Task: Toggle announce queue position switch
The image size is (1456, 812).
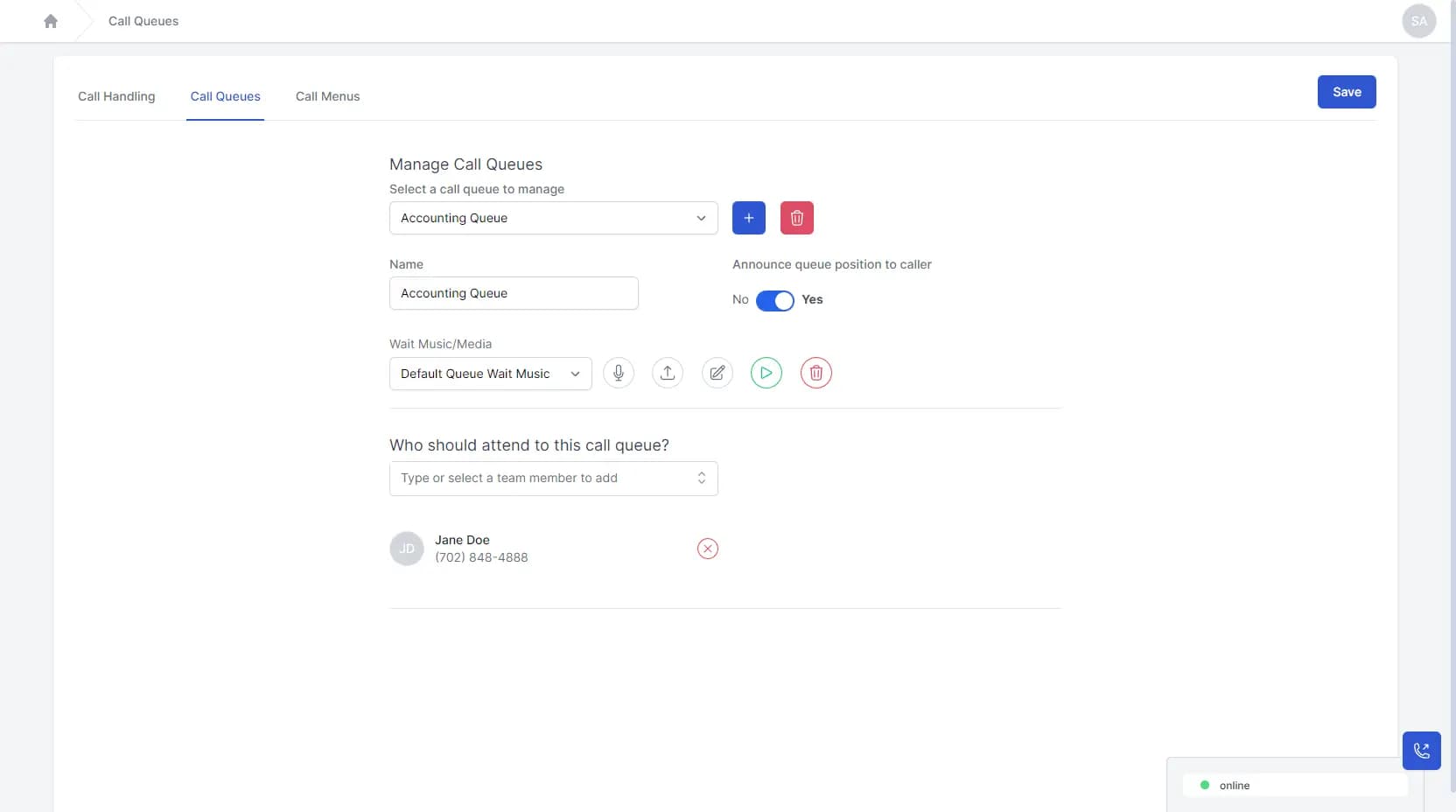Action: coord(774,300)
